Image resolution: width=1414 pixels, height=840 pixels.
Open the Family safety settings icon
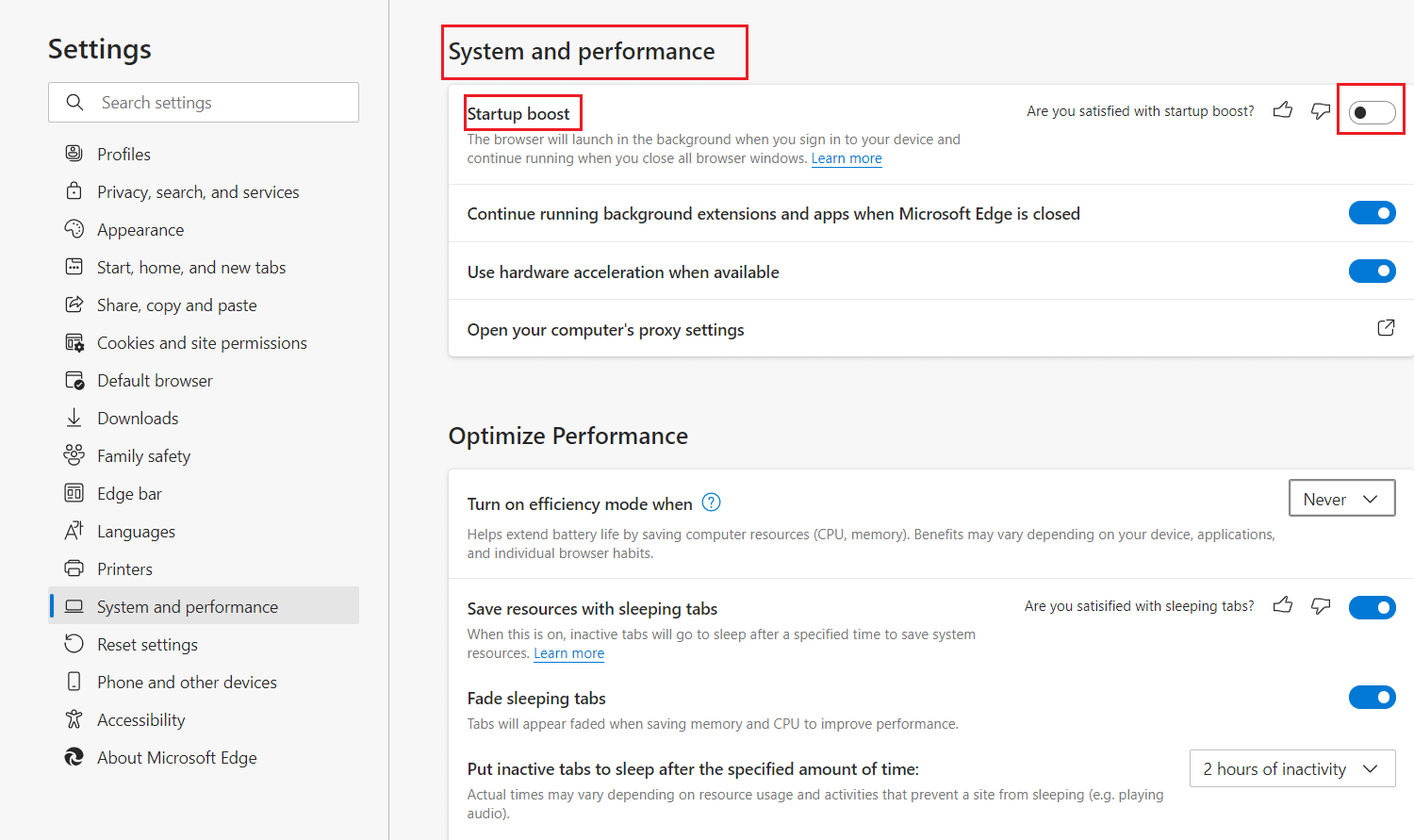click(74, 455)
